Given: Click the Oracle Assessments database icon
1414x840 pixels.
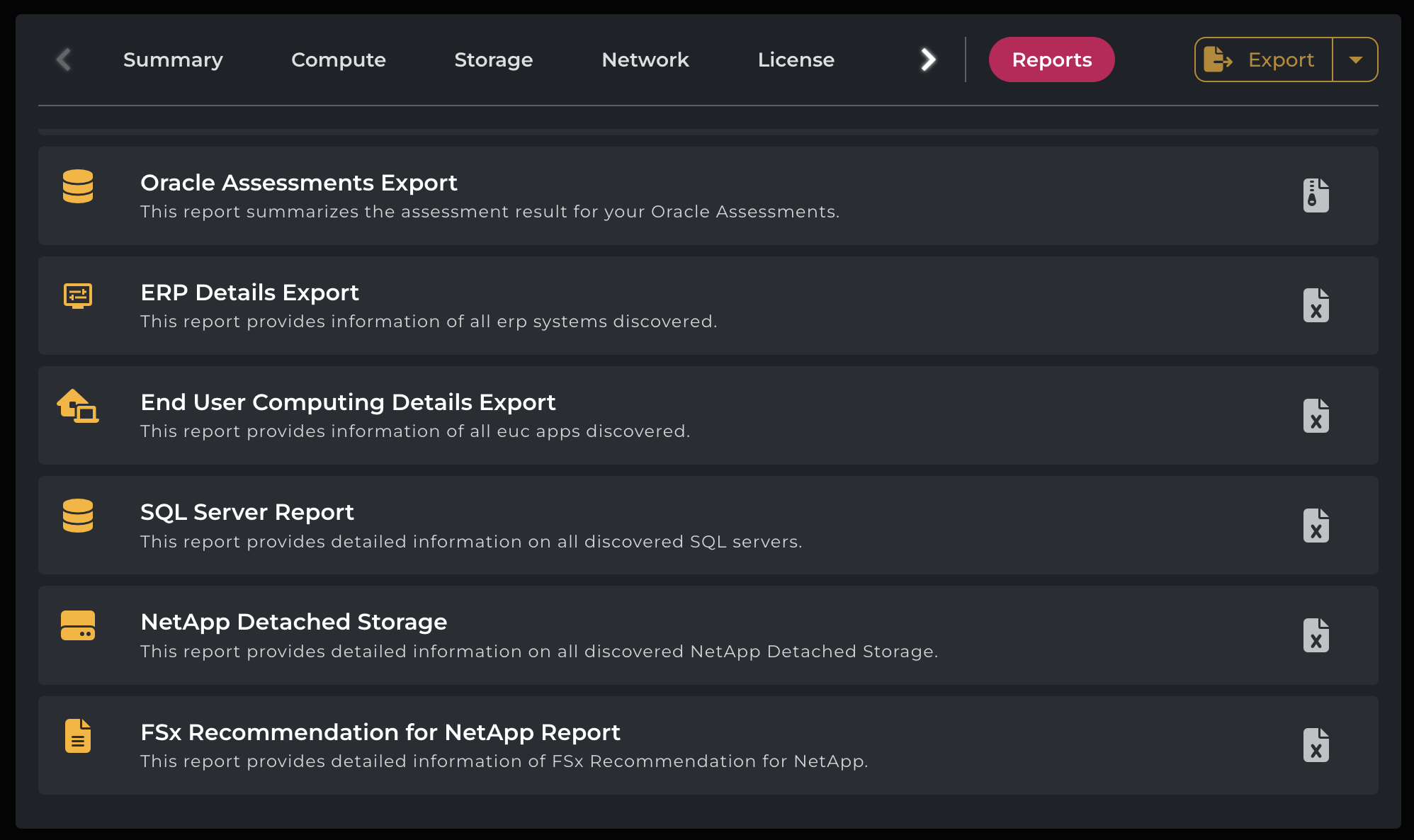Looking at the screenshot, I should coord(78,186).
